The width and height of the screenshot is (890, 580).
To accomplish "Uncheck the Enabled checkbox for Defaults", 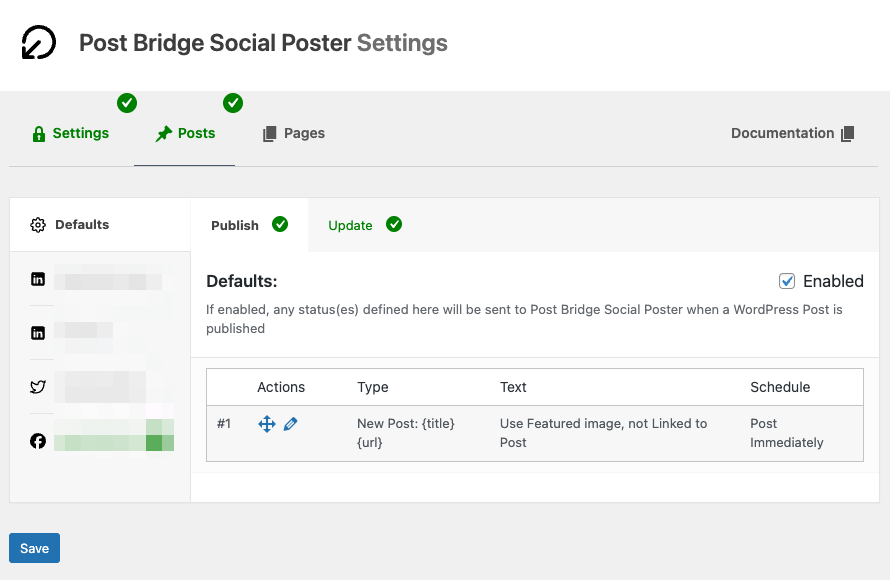I will [x=787, y=281].
